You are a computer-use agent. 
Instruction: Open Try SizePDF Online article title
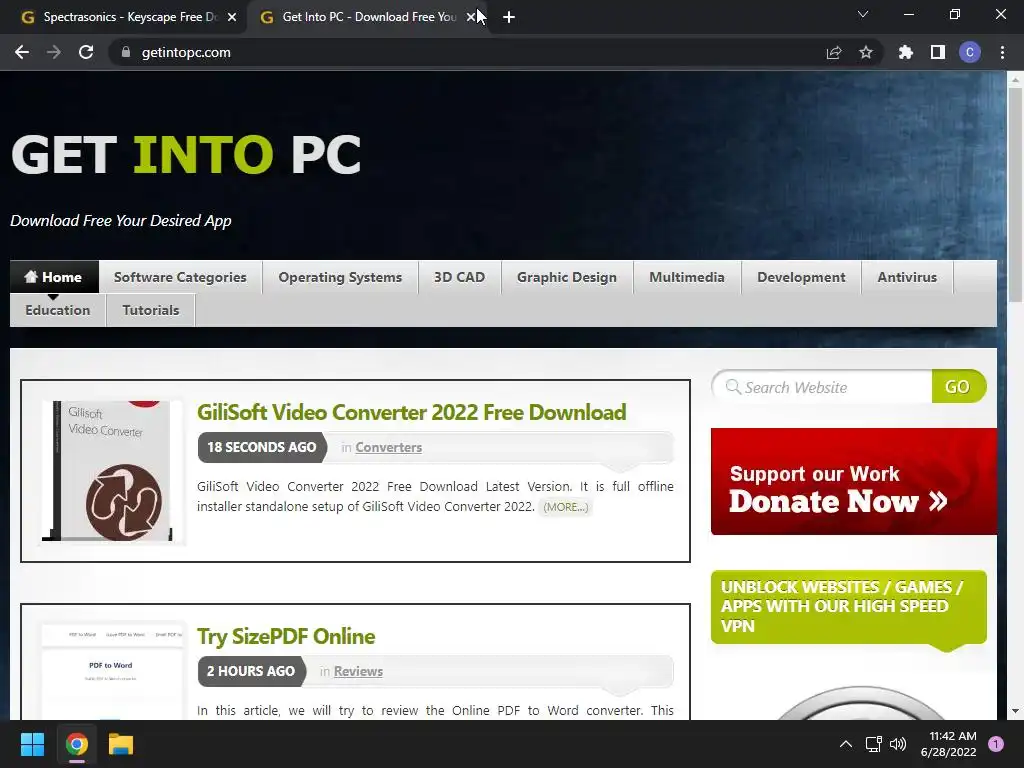click(286, 636)
